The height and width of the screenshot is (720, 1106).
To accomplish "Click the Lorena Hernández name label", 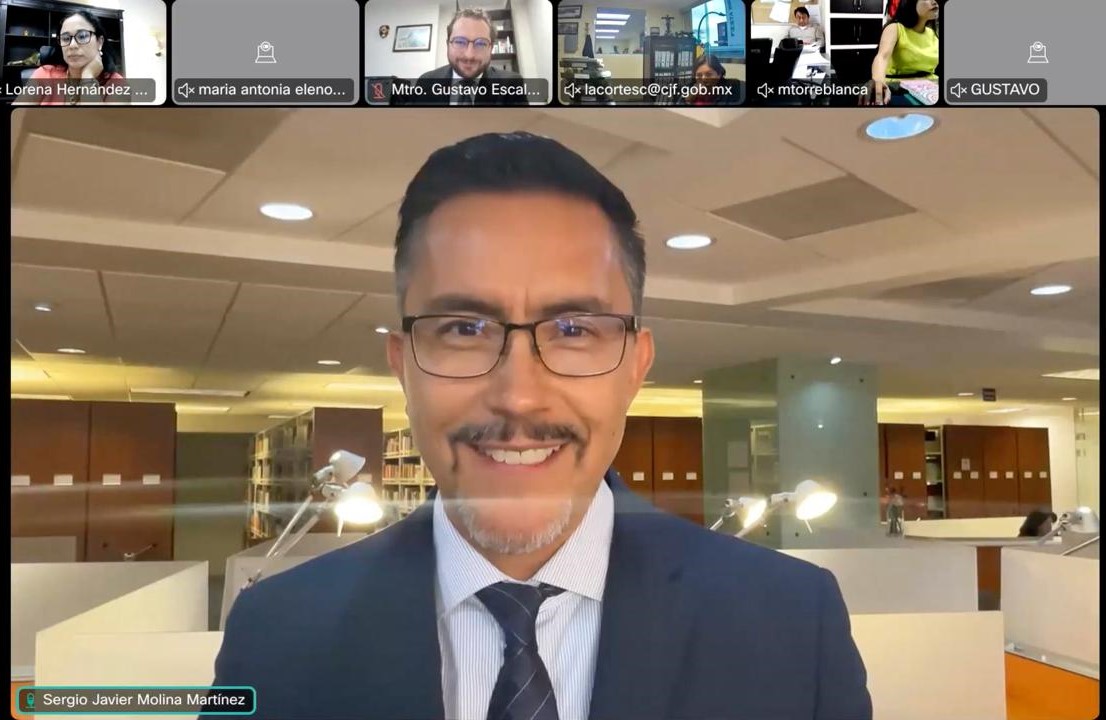I will tap(76, 90).
